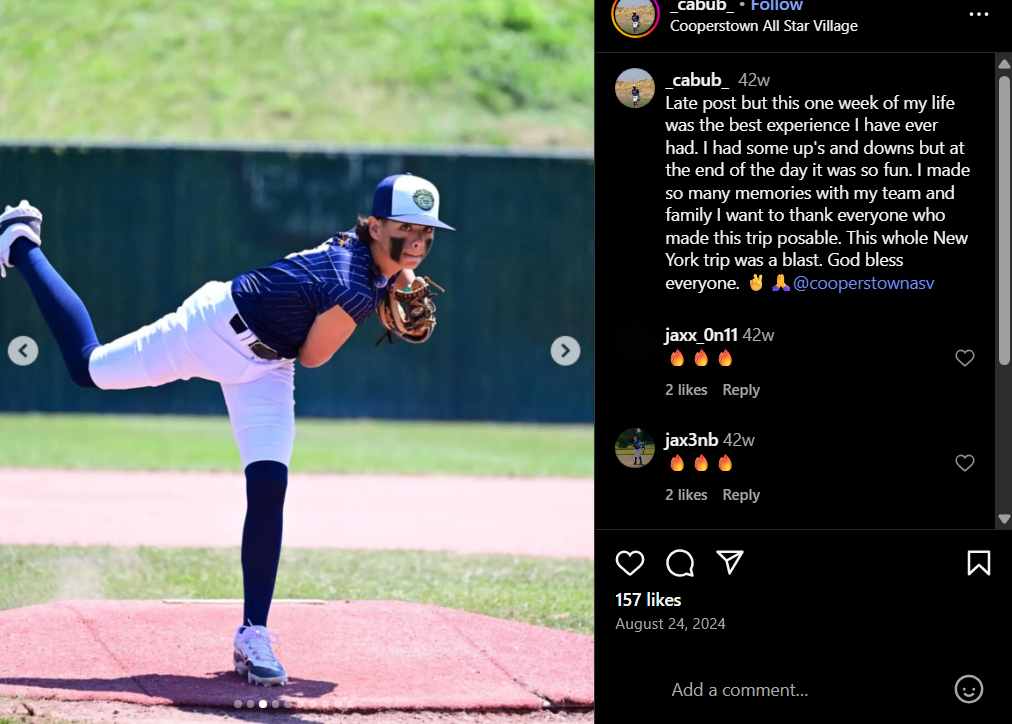
Task: Follow the _cabub_ account
Action: tap(776, 6)
